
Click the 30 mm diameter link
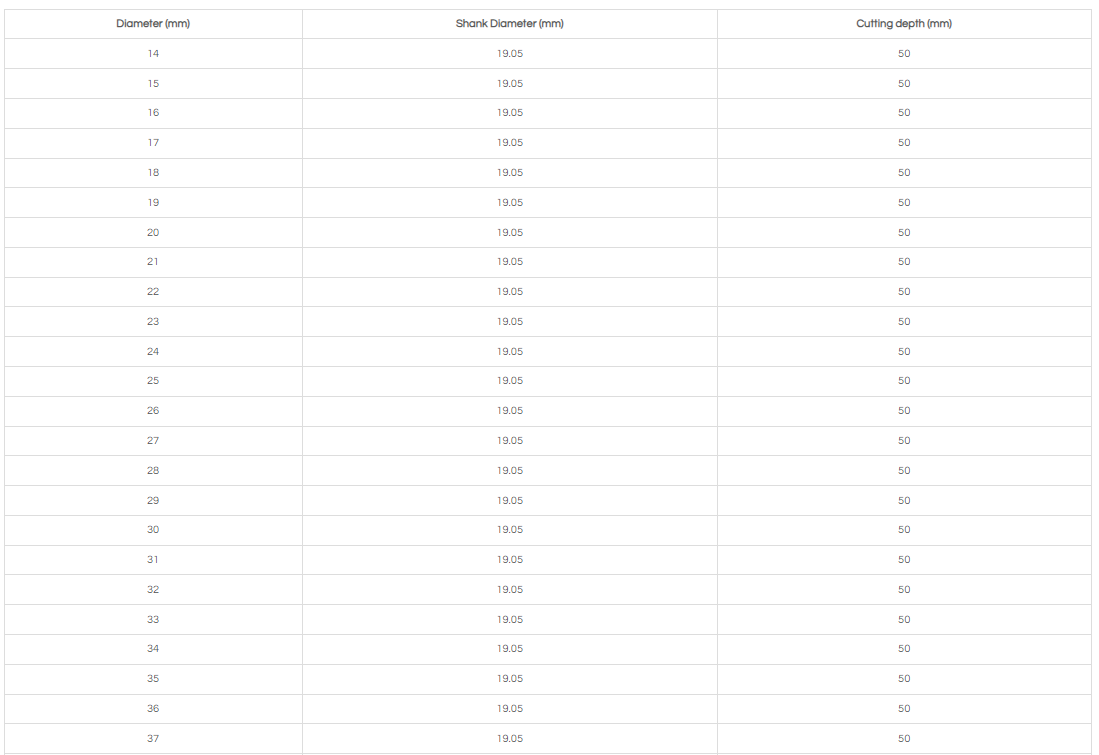click(x=153, y=530)
